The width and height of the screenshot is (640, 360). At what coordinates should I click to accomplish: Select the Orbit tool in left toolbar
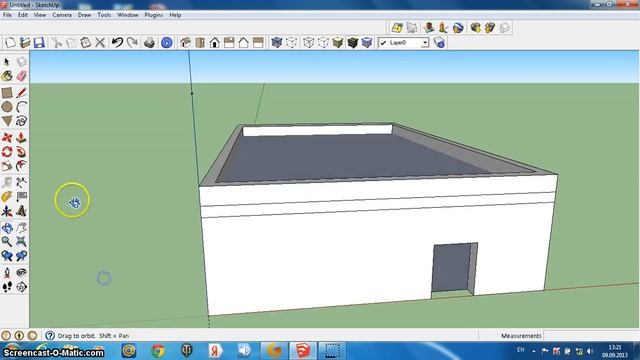point(7,228)
